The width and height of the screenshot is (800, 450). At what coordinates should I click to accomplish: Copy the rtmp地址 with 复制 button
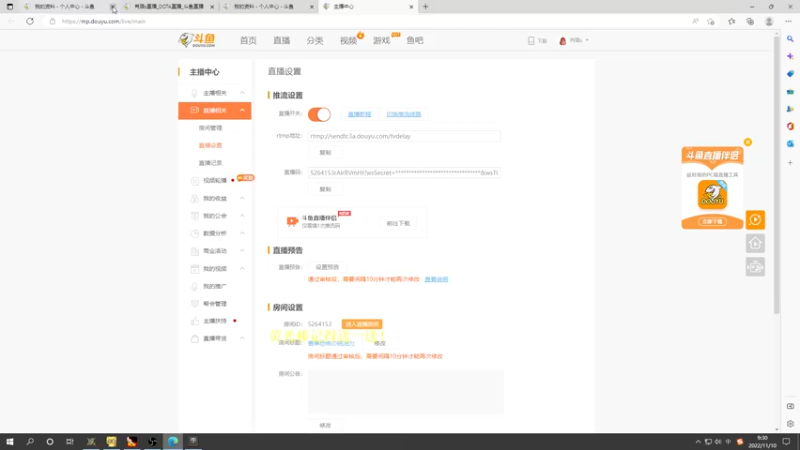(x=325, y=153)
